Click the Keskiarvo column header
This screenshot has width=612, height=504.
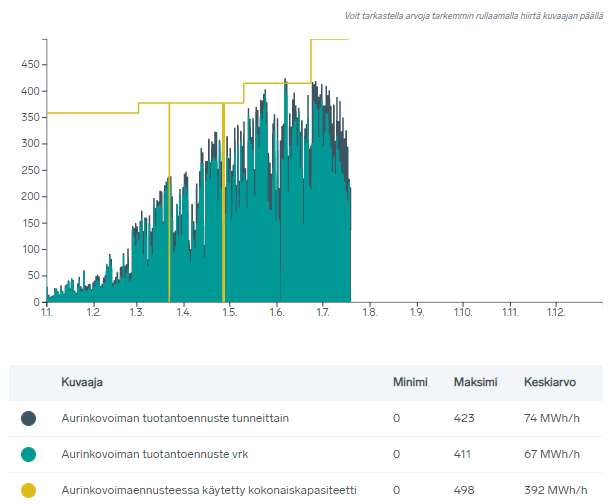547,382
